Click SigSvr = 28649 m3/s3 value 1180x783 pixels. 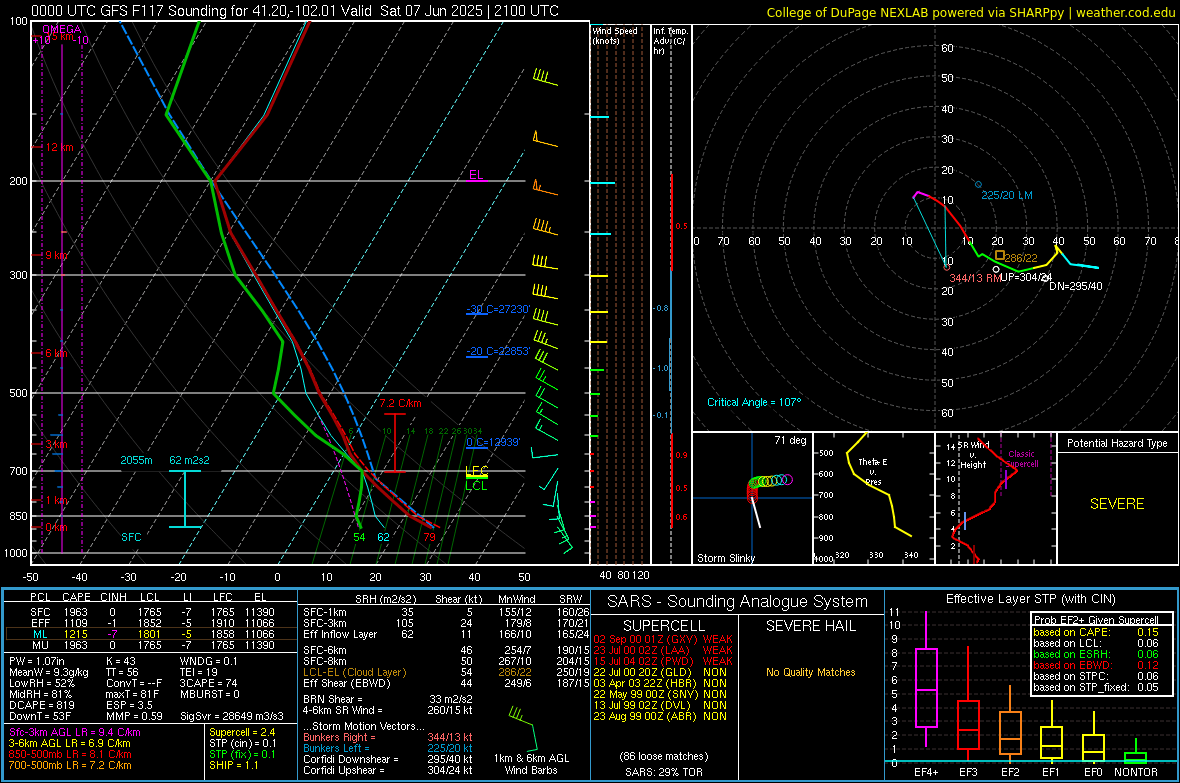click(x=232, y=716)
